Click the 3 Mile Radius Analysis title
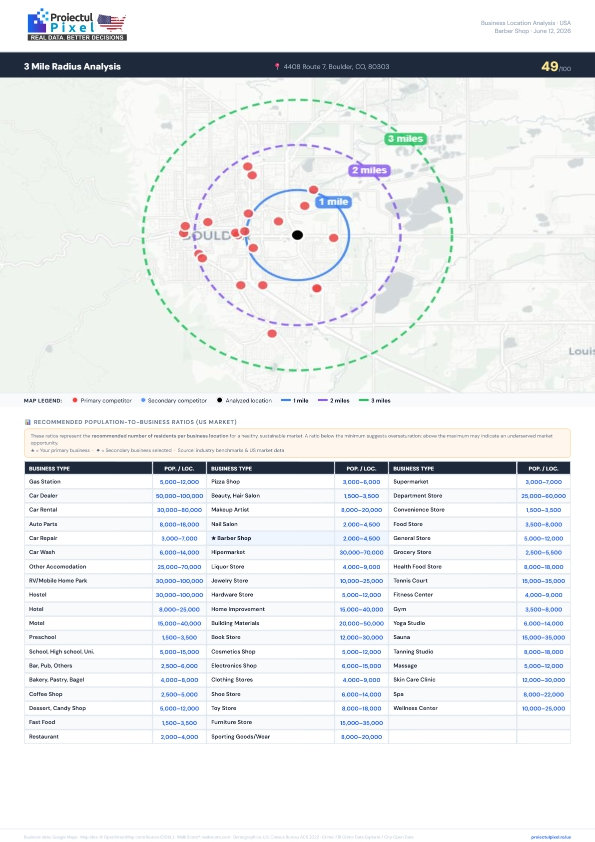This screenshot has width=595, height=842. coord(72,67)
